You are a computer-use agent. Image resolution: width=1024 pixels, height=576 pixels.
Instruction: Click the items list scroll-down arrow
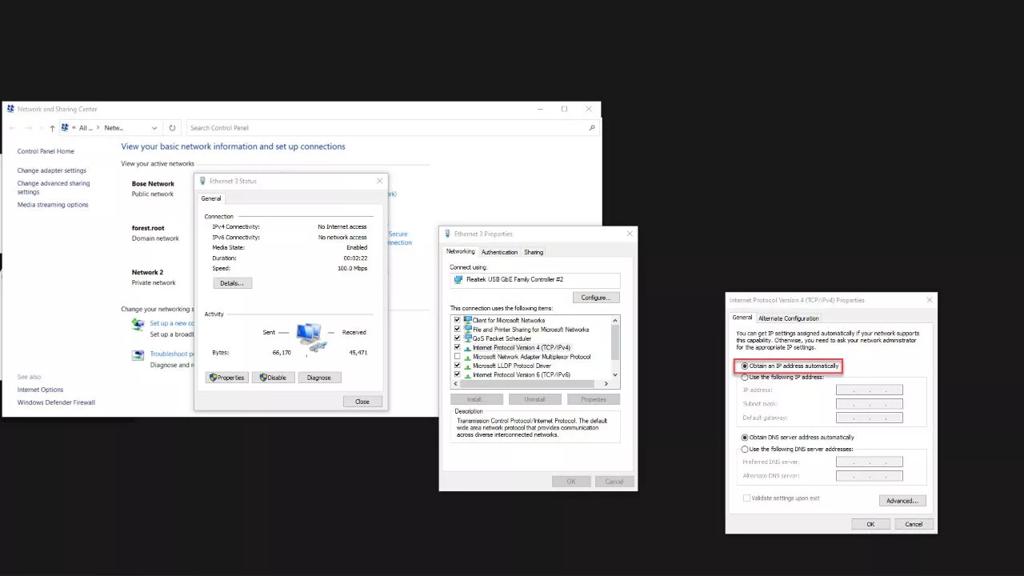615,375
